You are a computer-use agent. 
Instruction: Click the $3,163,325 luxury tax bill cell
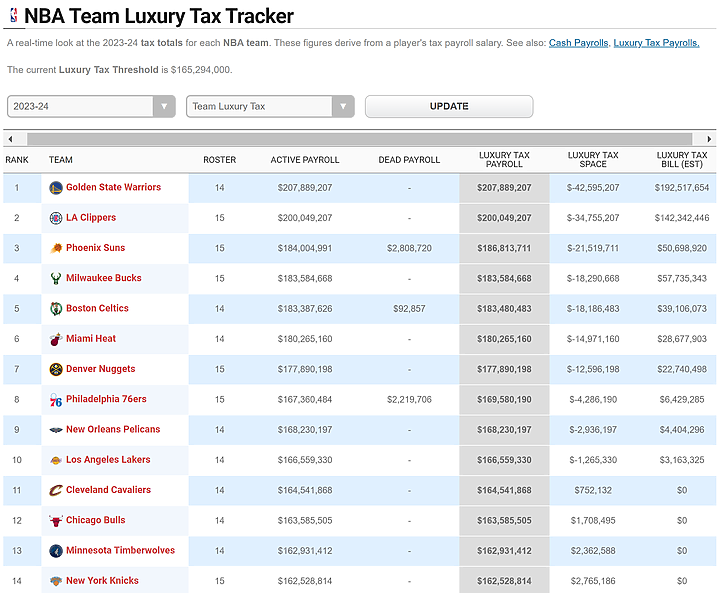682,460
